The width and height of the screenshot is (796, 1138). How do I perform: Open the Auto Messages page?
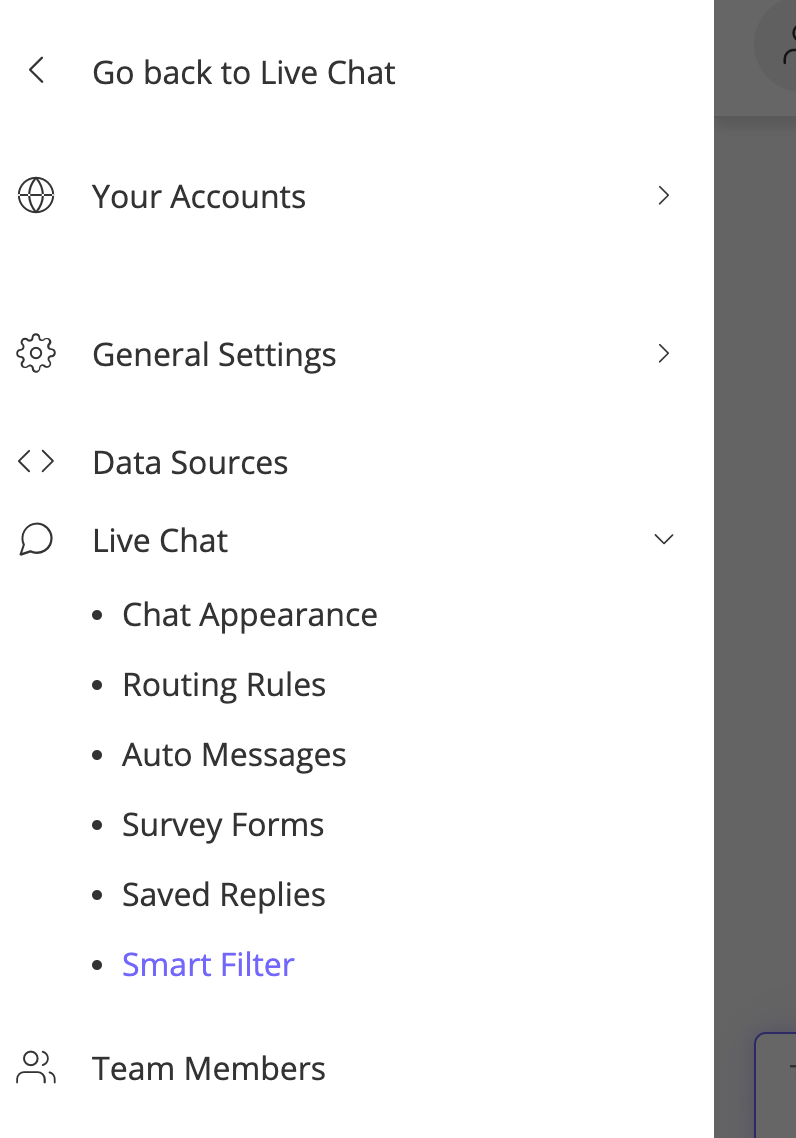[x=234, y=754]
